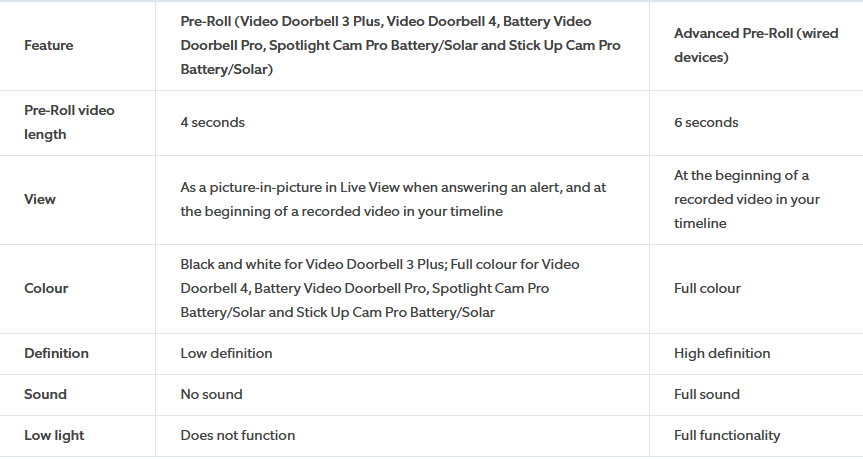The image size is (863, 459).
Task: Select the "Definition" row label
Action: [56, 353]
